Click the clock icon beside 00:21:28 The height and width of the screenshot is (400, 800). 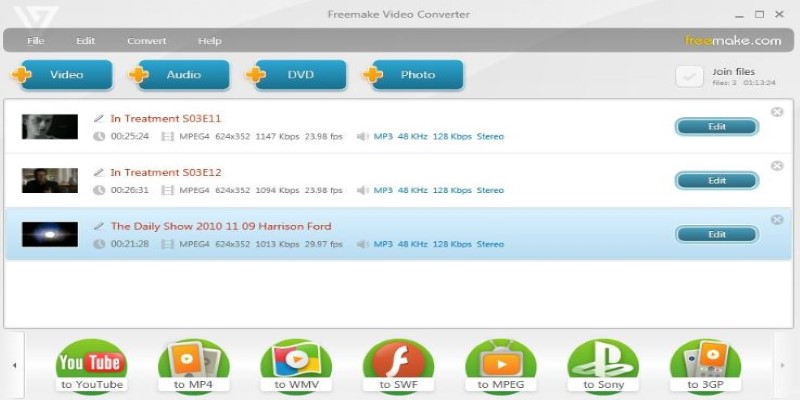click(x=99, y=244)
